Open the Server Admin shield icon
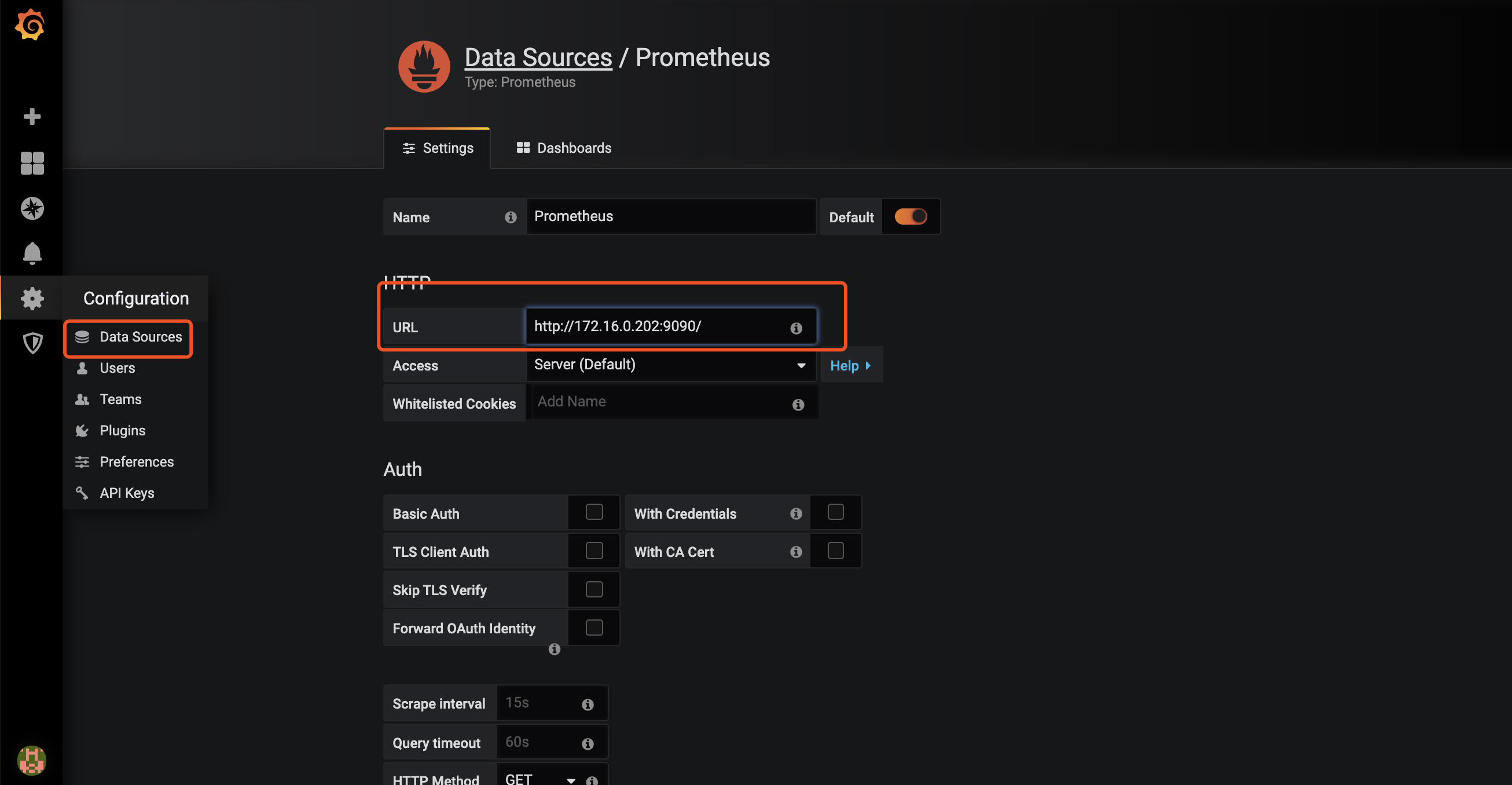Viewport: 1512px width, 785px height. 32,343
